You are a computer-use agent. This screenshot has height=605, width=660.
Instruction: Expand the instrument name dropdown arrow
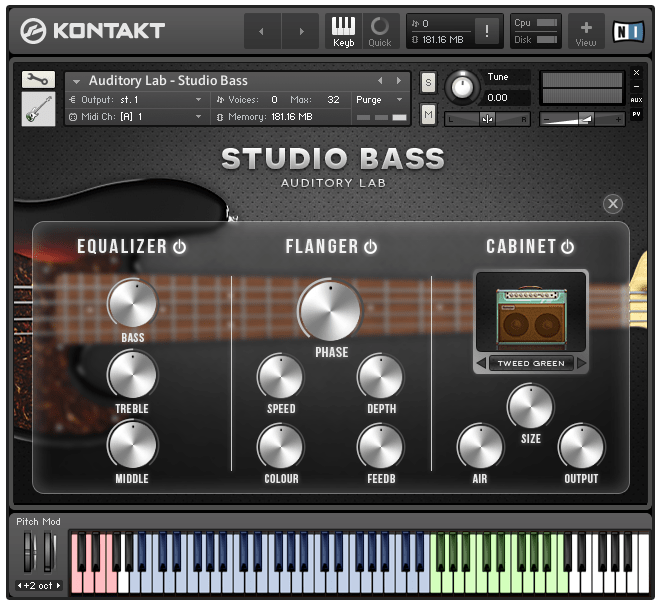pos(76,81)
